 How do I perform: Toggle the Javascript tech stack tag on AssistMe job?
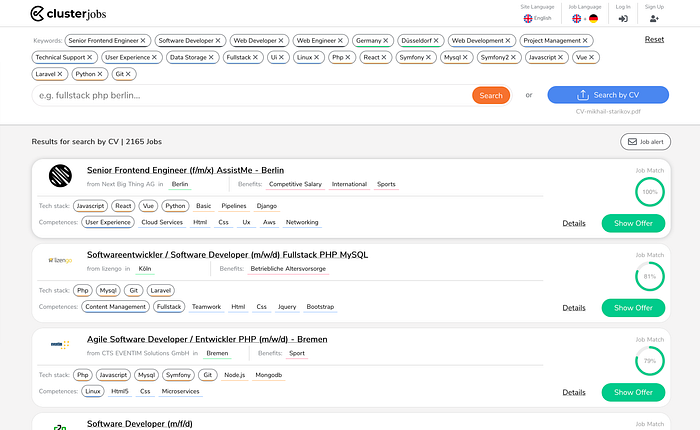(90, 206)
